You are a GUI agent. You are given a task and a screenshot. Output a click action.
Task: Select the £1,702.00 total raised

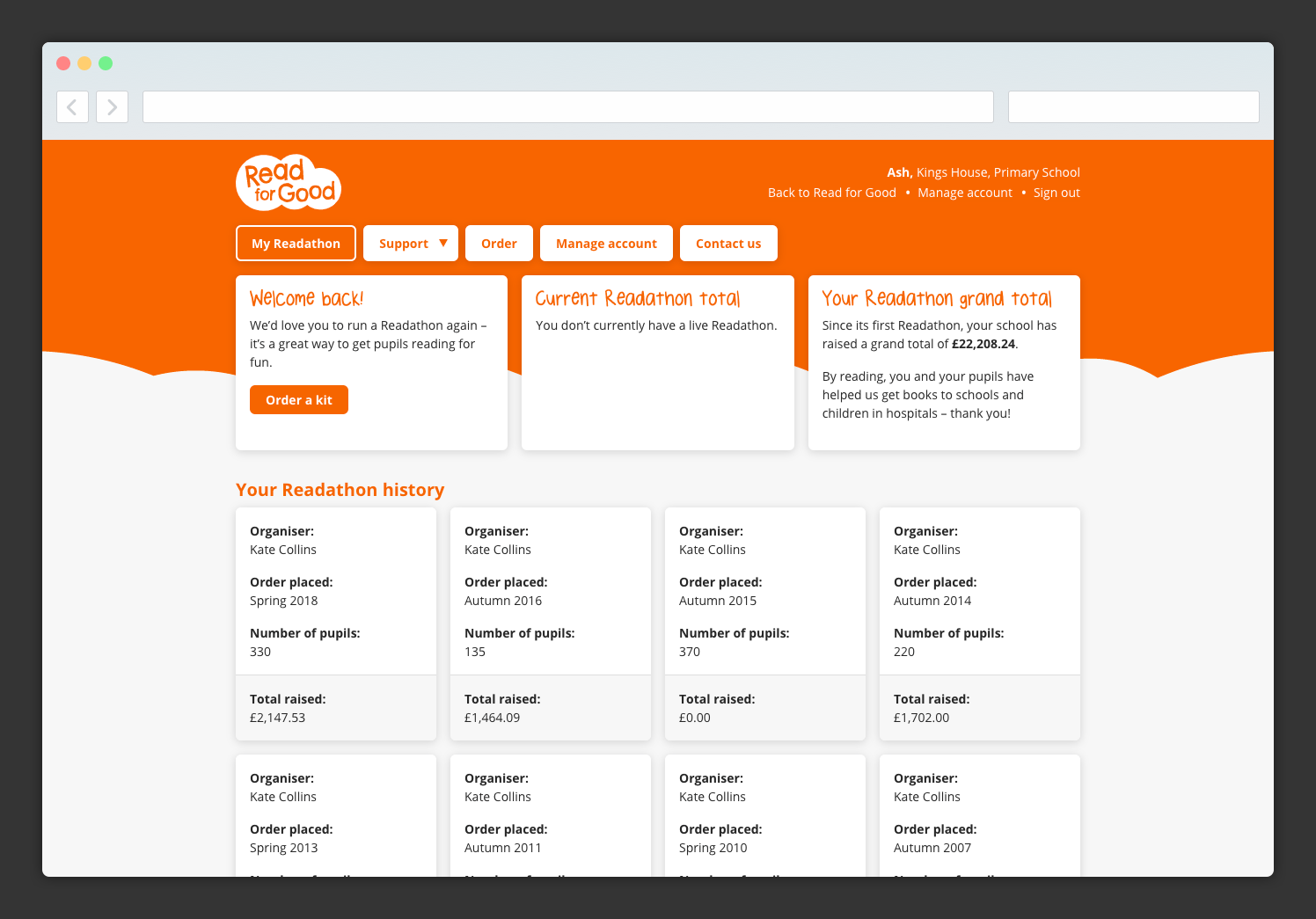coord(921,718)
